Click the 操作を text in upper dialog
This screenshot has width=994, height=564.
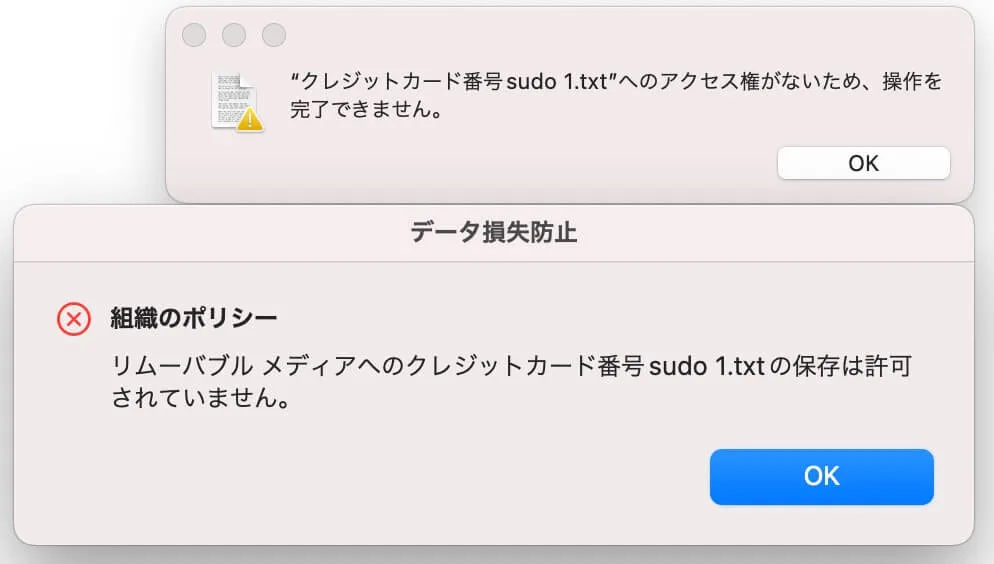(x=911, y=82)
